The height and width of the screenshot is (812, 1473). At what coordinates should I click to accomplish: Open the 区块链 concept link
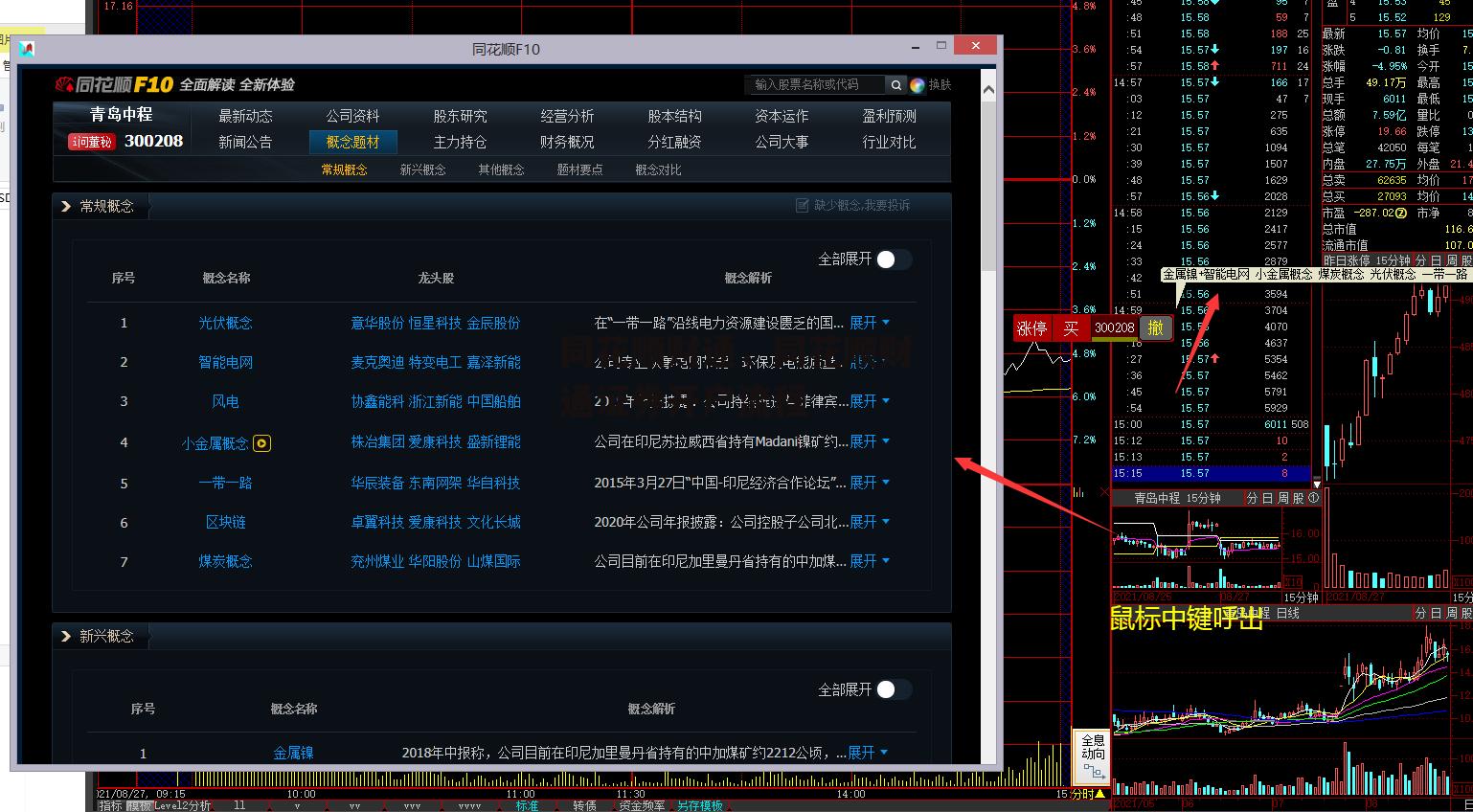[225, 522]
